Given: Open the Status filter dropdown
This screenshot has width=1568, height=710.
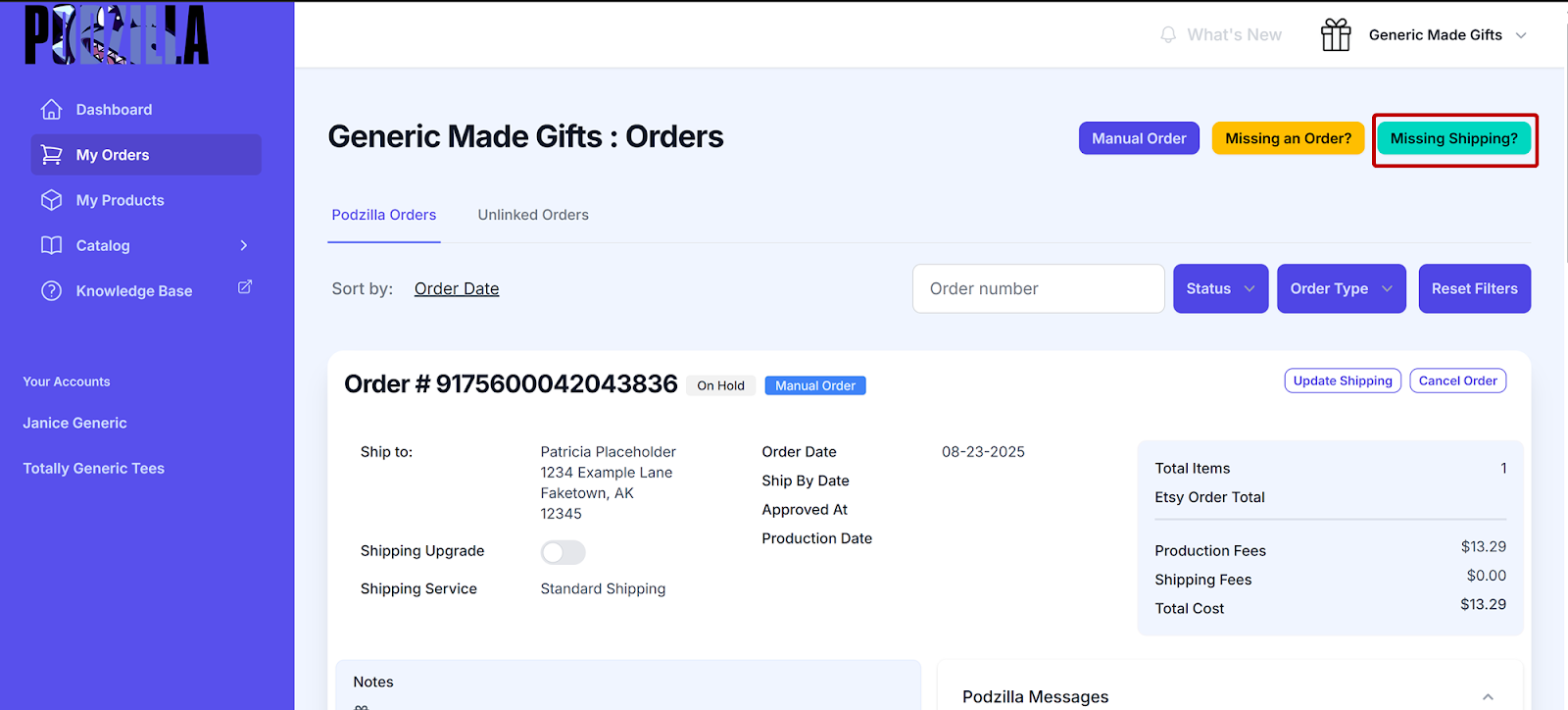Looking at the screenshot, I should click(x=1220, y=288).
